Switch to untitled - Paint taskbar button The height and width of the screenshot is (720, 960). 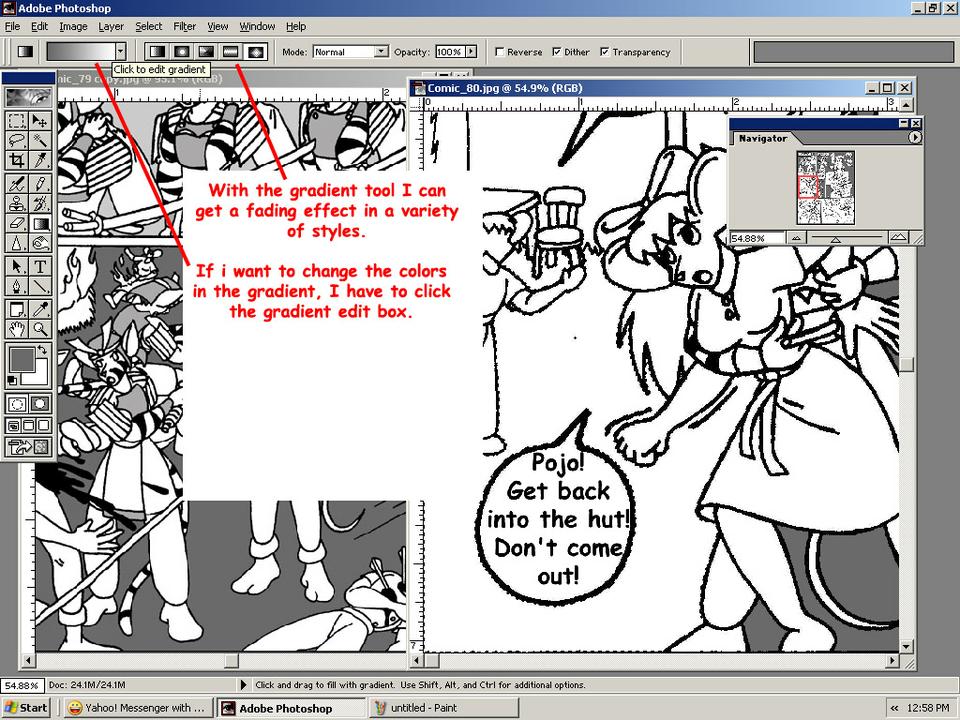444,708
